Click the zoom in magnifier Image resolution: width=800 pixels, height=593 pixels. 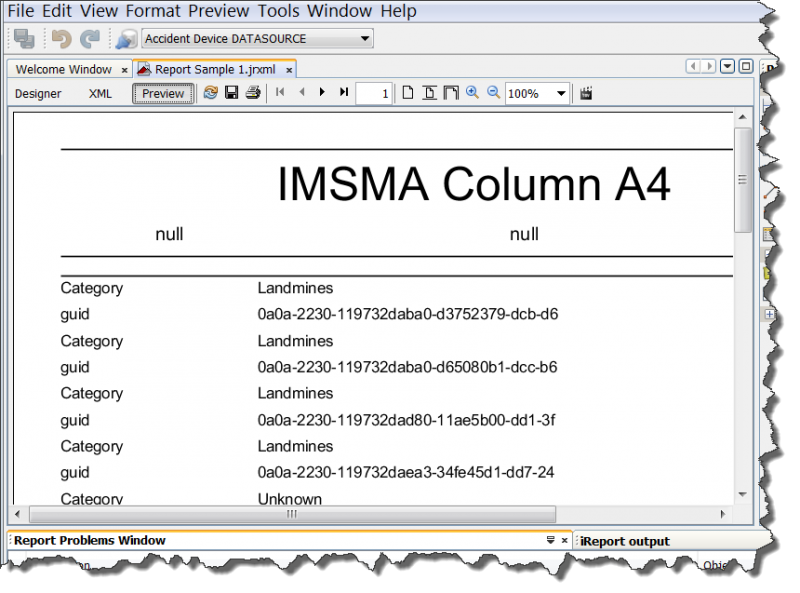pyautogui.click(x=472, y=93)
